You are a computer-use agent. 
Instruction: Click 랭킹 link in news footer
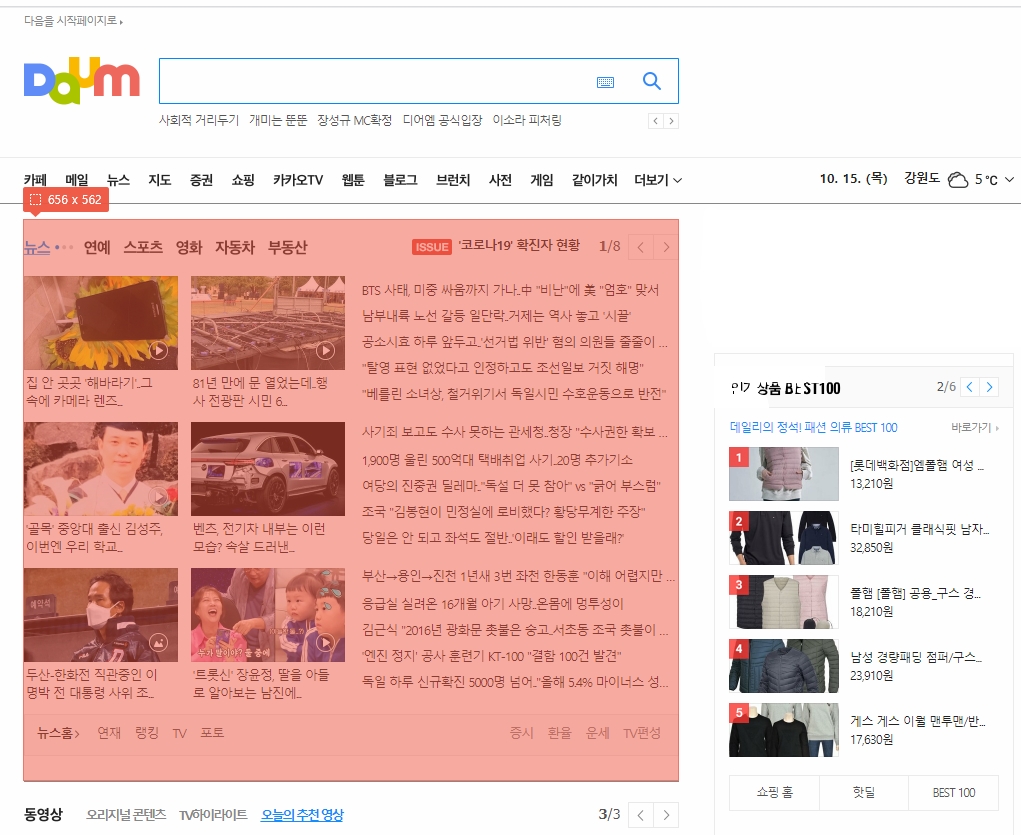[147, 733]
